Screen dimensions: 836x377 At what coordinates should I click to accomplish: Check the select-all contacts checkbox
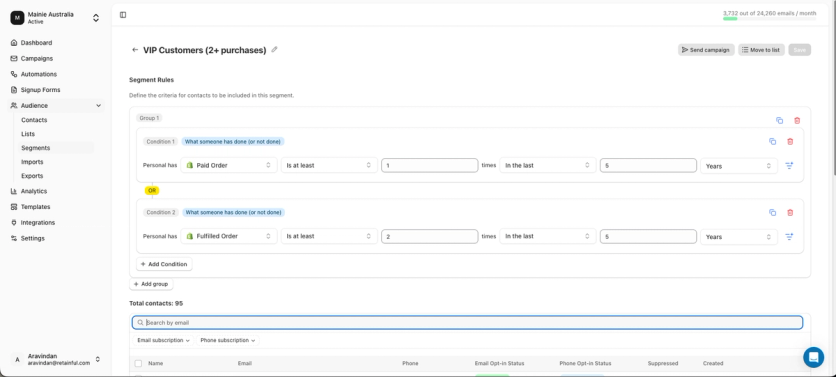click(138, 363)
